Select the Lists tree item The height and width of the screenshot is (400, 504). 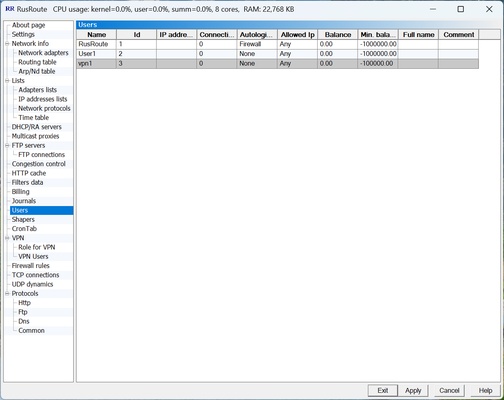tap(18, 81)
